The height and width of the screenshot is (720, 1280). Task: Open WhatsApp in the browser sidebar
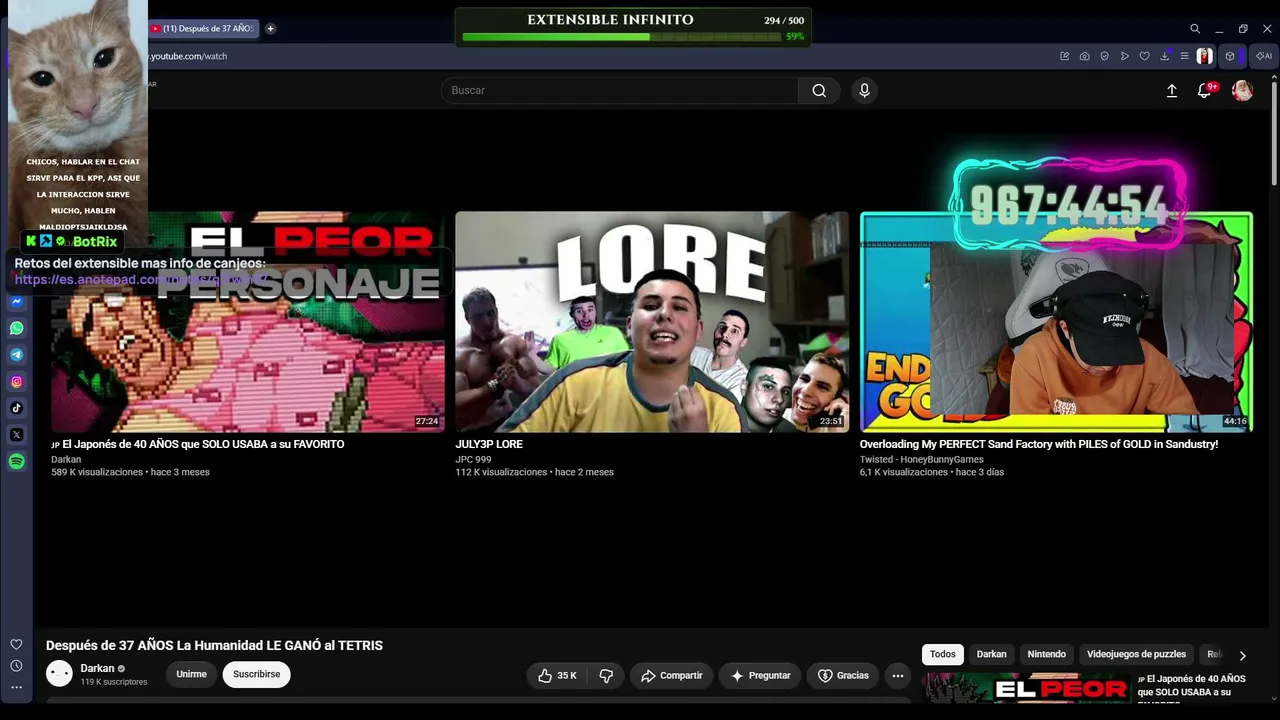[17, 328]
